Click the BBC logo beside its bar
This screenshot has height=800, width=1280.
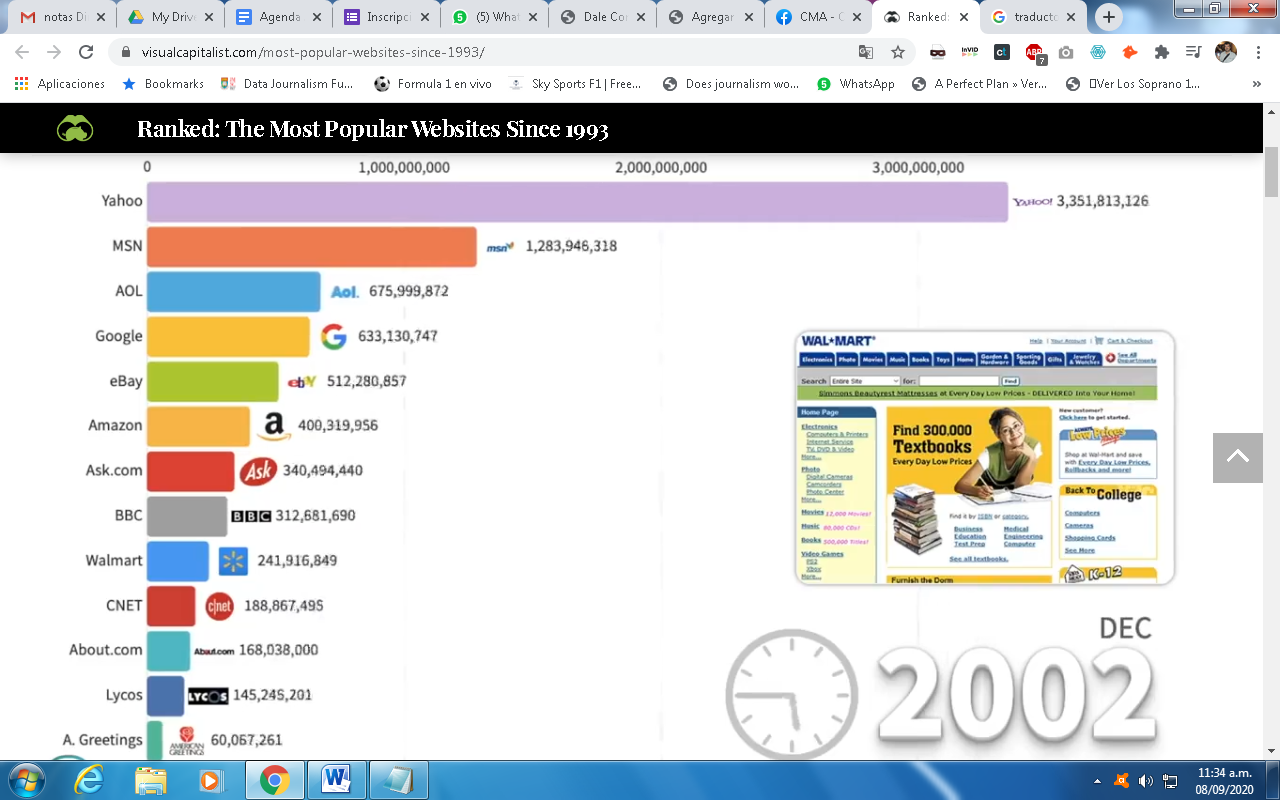pyautogui.click(x=251, y=516)
